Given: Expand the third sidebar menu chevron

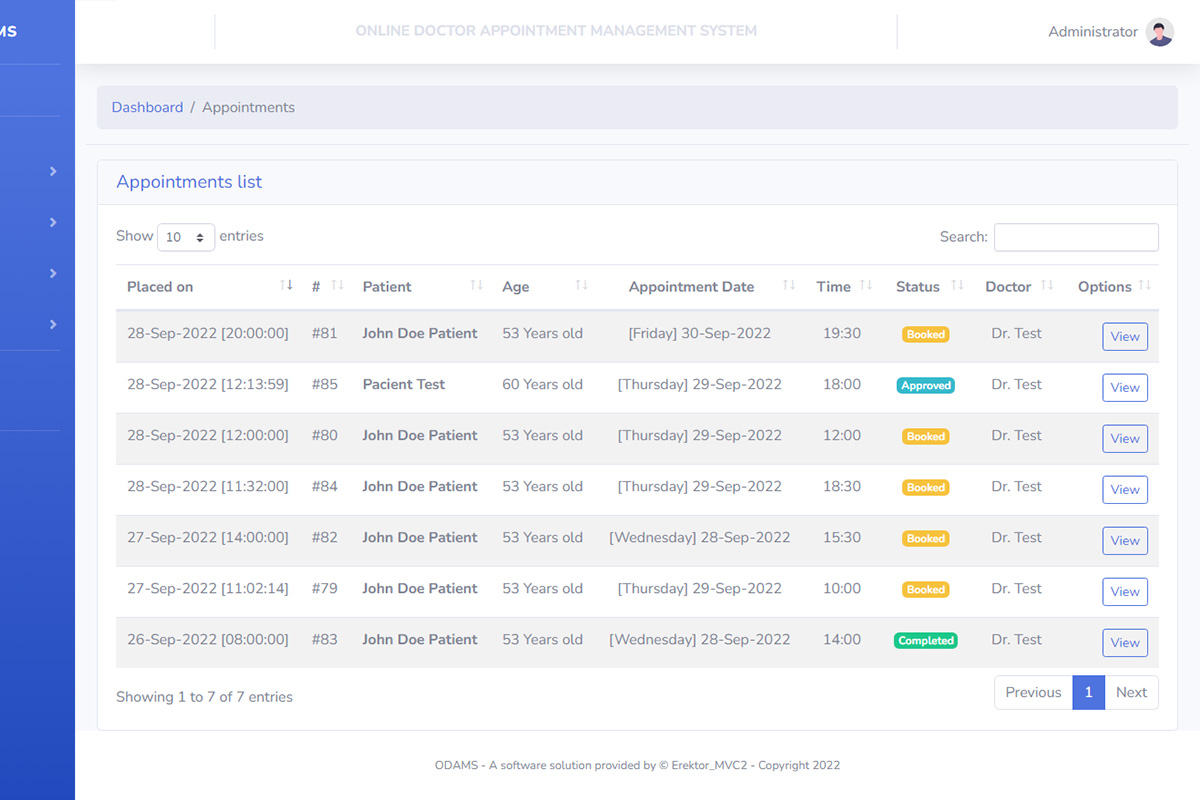Looking at the screenshot, I should click(53, 274).
